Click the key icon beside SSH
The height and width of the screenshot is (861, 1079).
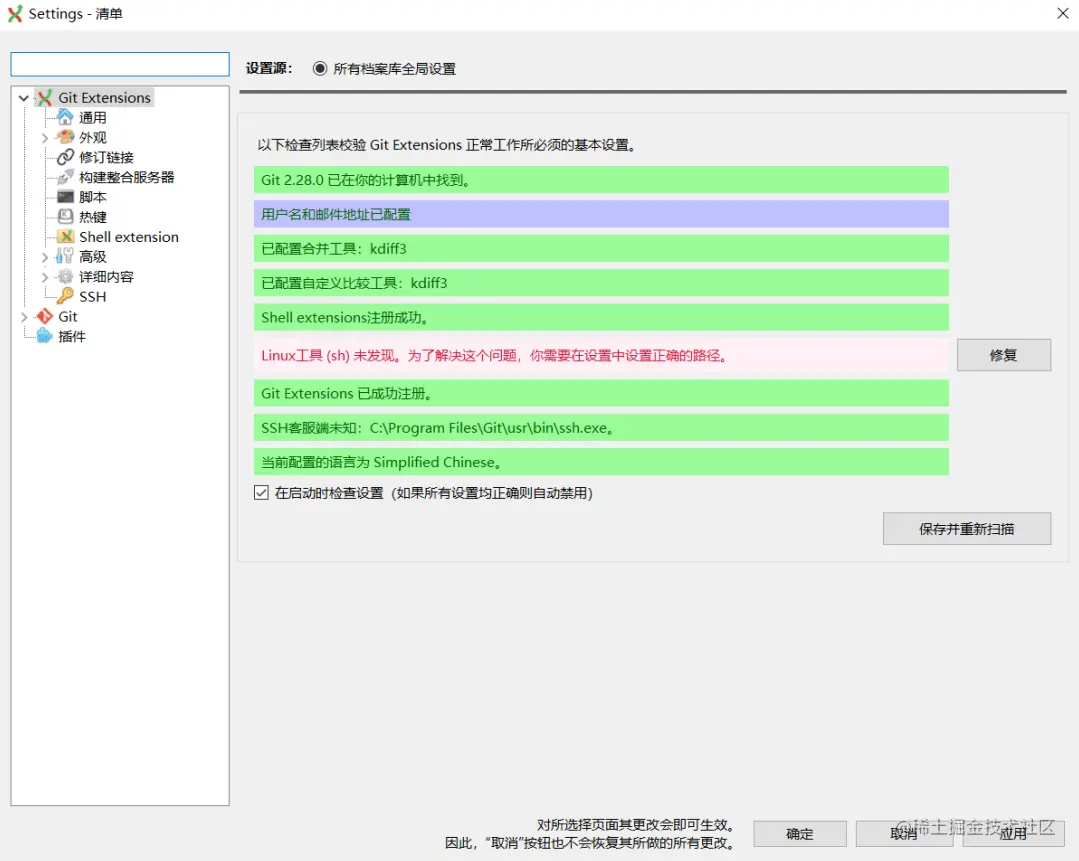coord(65,297)
